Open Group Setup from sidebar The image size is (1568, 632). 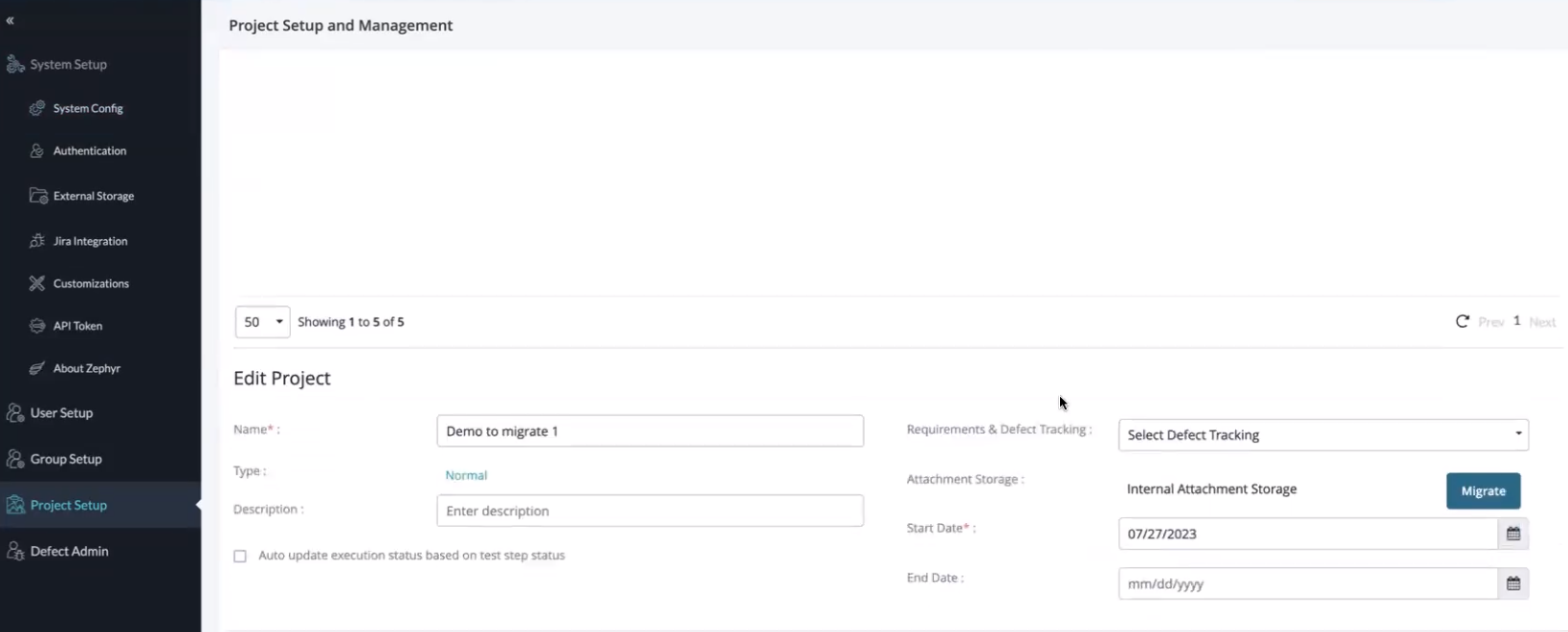click(65, 459)
